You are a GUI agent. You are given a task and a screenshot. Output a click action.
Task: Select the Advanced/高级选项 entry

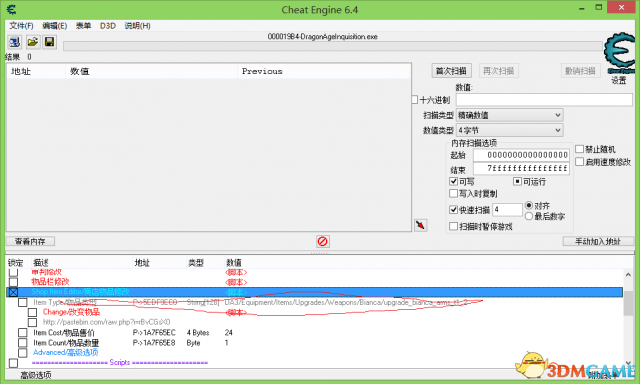(x=65, y=353)
